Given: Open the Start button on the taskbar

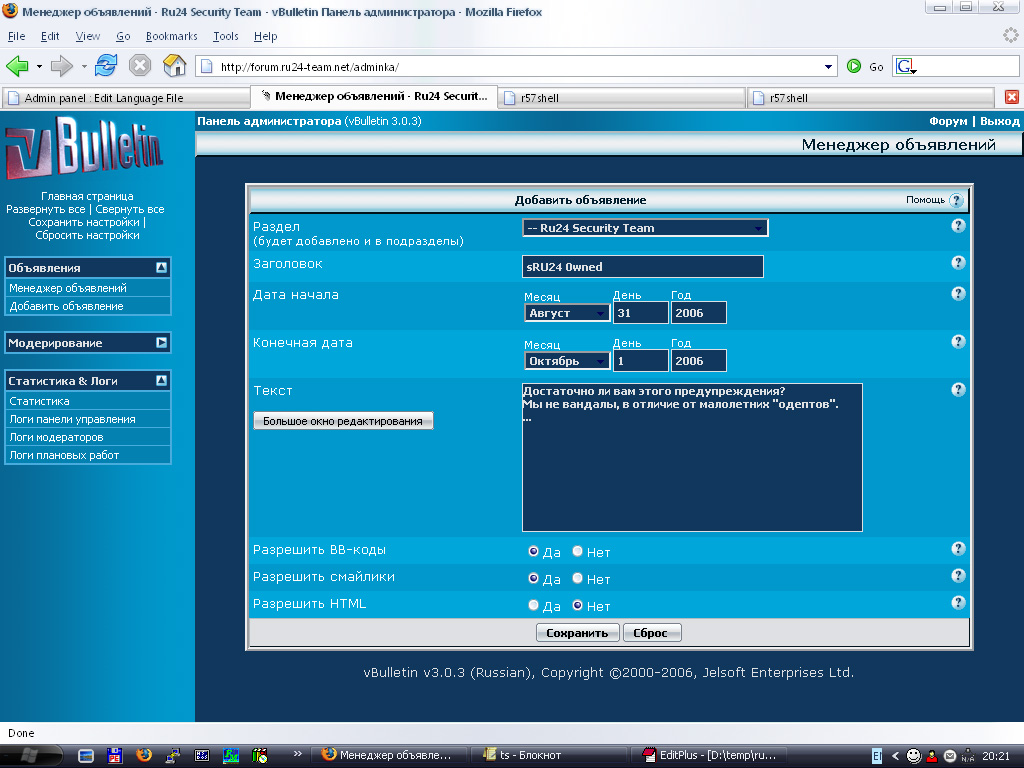Looking at the screenshot, I should [31, 756].
